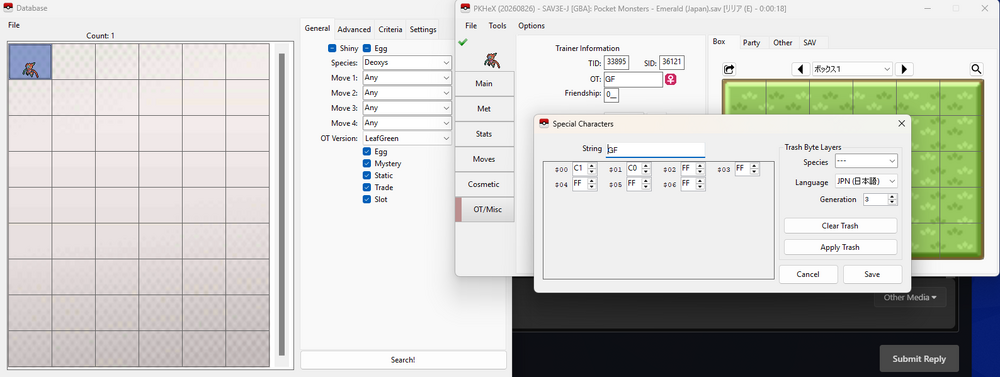This screenshot has width=1000, height=377.
Task: Open the Options menu
Action: [x=531, y=26]
